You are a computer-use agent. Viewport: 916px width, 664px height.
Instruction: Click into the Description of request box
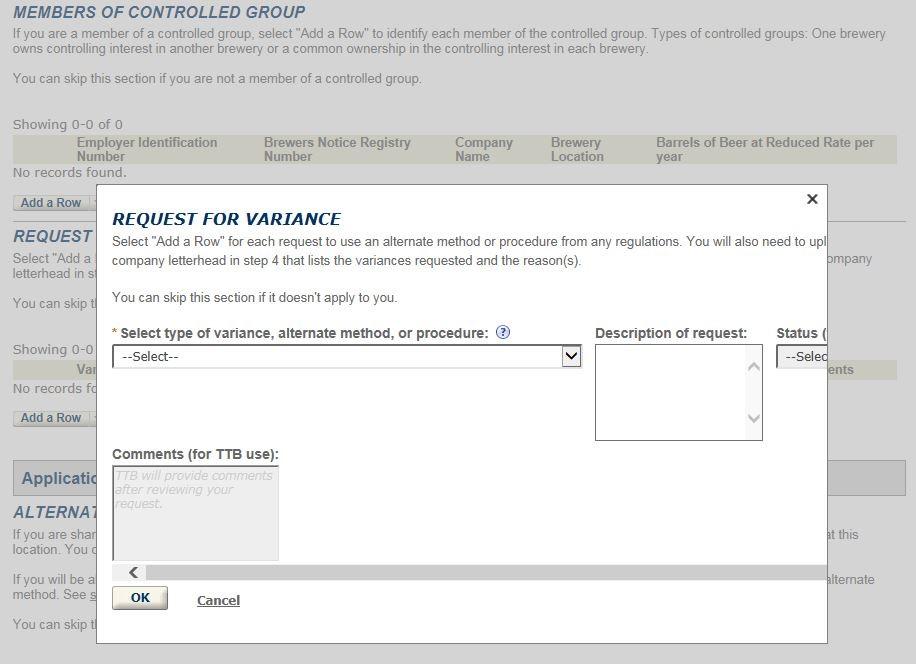tap(670, 392)
